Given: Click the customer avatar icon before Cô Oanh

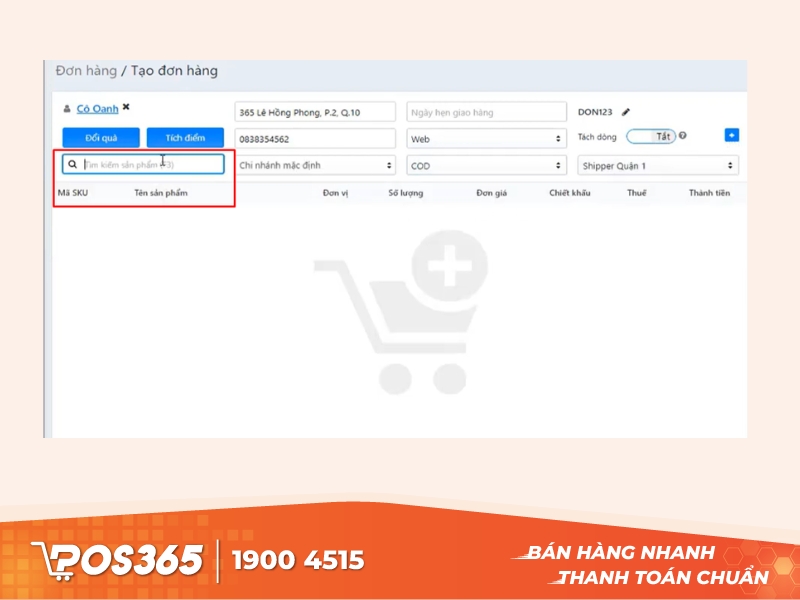Looking at the screenshot, I should point(67,109).
